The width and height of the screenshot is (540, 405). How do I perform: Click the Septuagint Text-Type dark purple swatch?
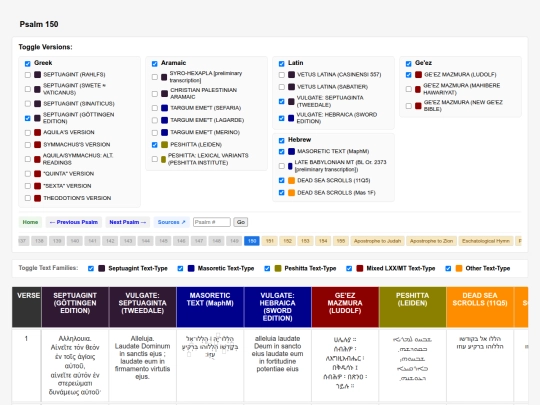point(101,269)
